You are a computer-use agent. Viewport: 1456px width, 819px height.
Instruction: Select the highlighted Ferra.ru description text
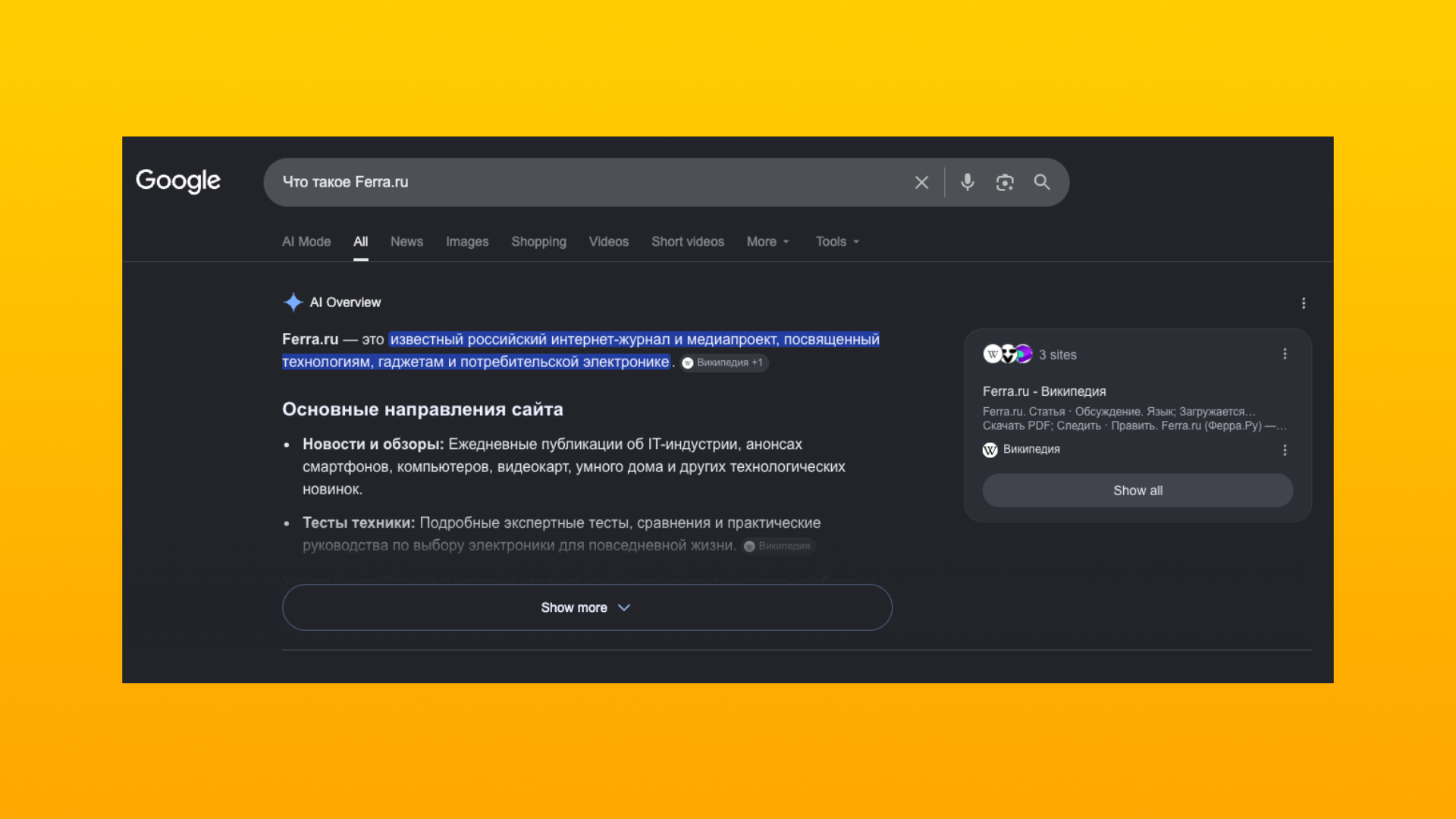[581, 350]
